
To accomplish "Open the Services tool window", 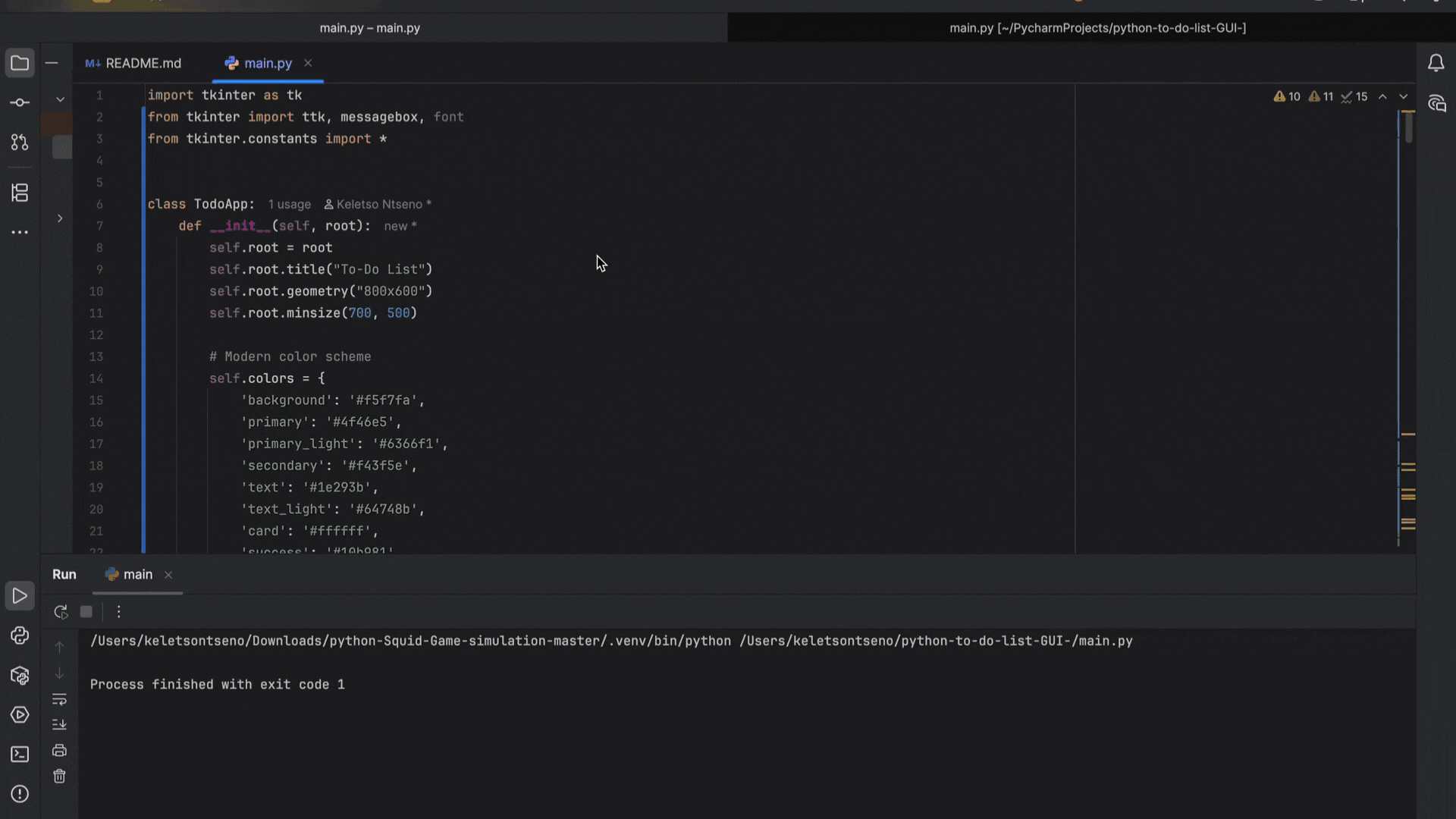I will point(20,714).
